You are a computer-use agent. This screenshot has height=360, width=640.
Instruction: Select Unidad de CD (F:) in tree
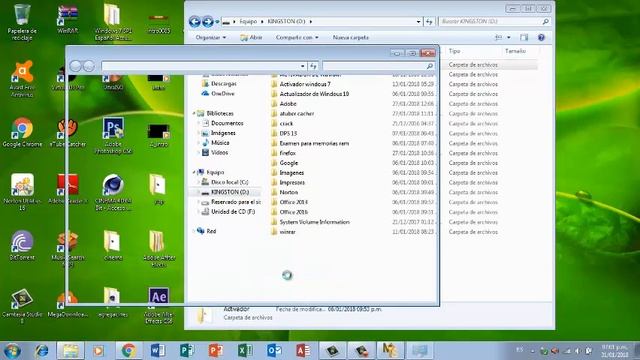tap(229, 211)
